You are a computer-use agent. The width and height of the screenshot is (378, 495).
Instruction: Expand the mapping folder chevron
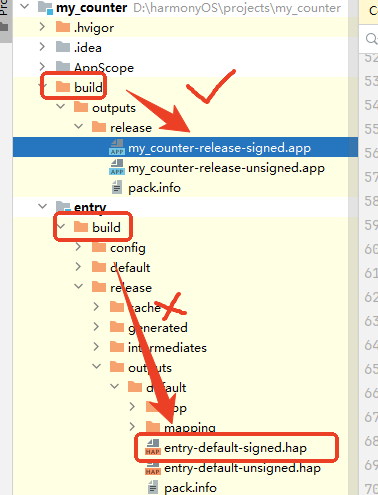coord(132,427)
